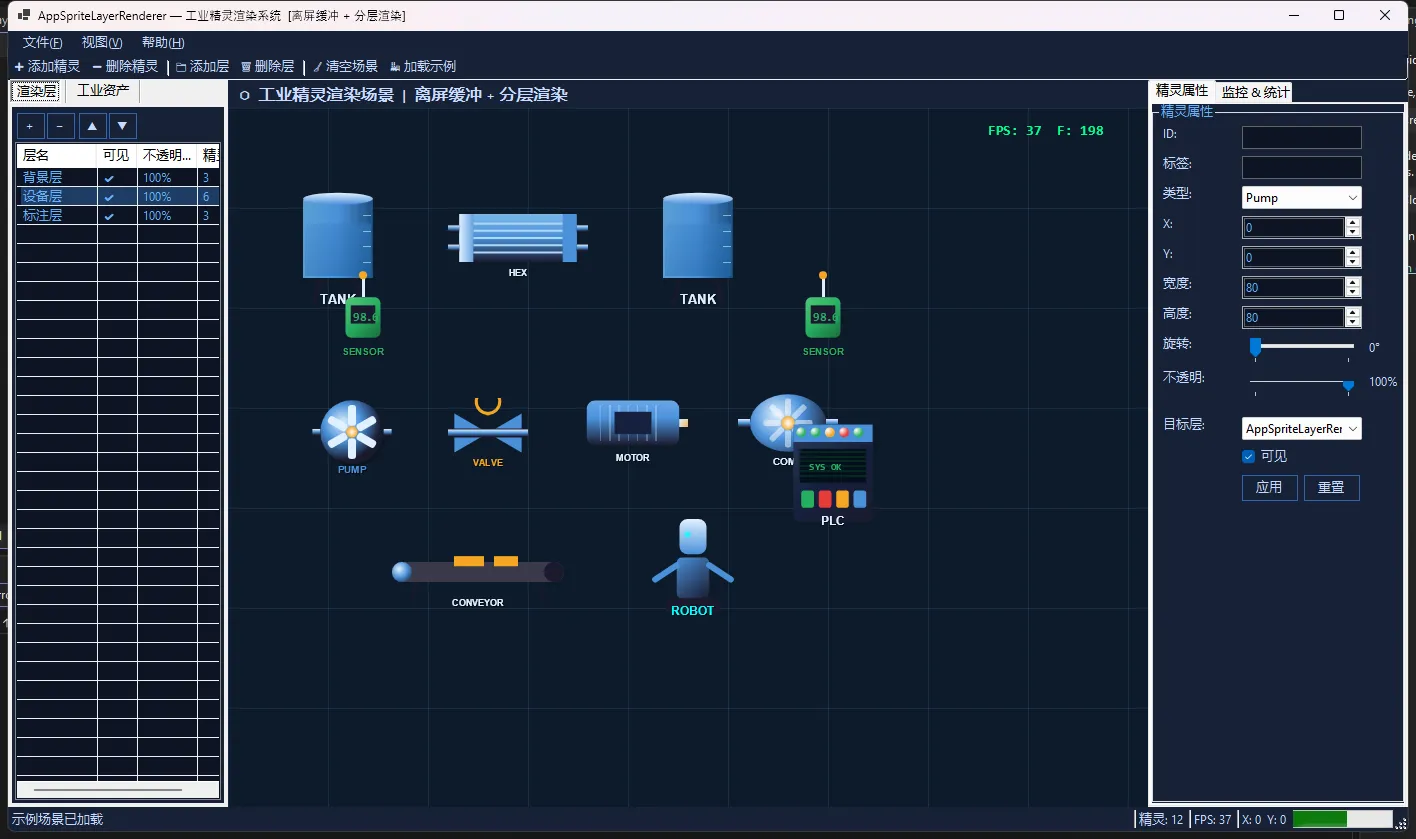The width and height of the screenshot is (1416, 839).
Task: Select the MOTOR sprite
Action: (x=632, y=422)
